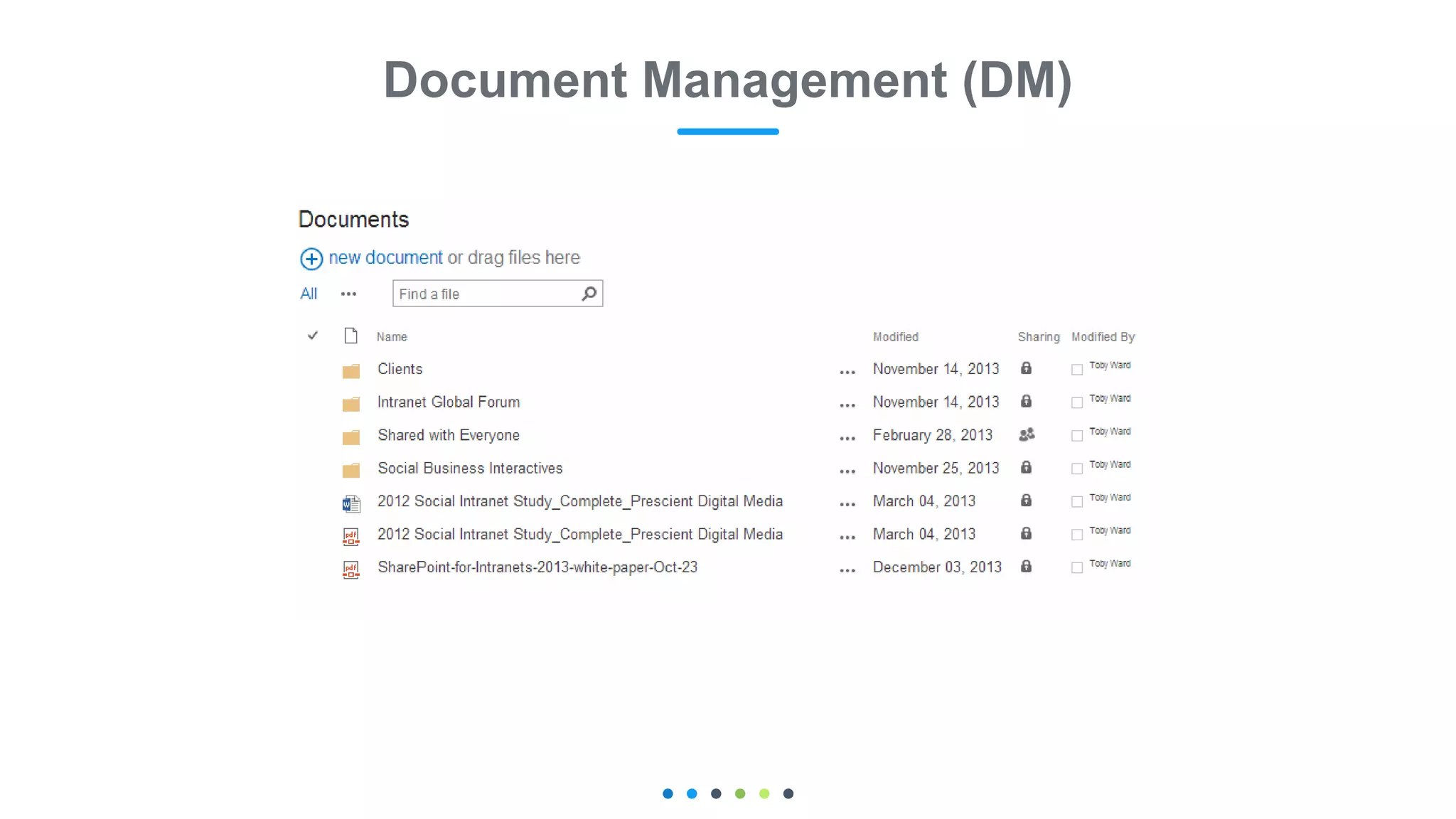Click the Modified By column header

point(1103,337)
